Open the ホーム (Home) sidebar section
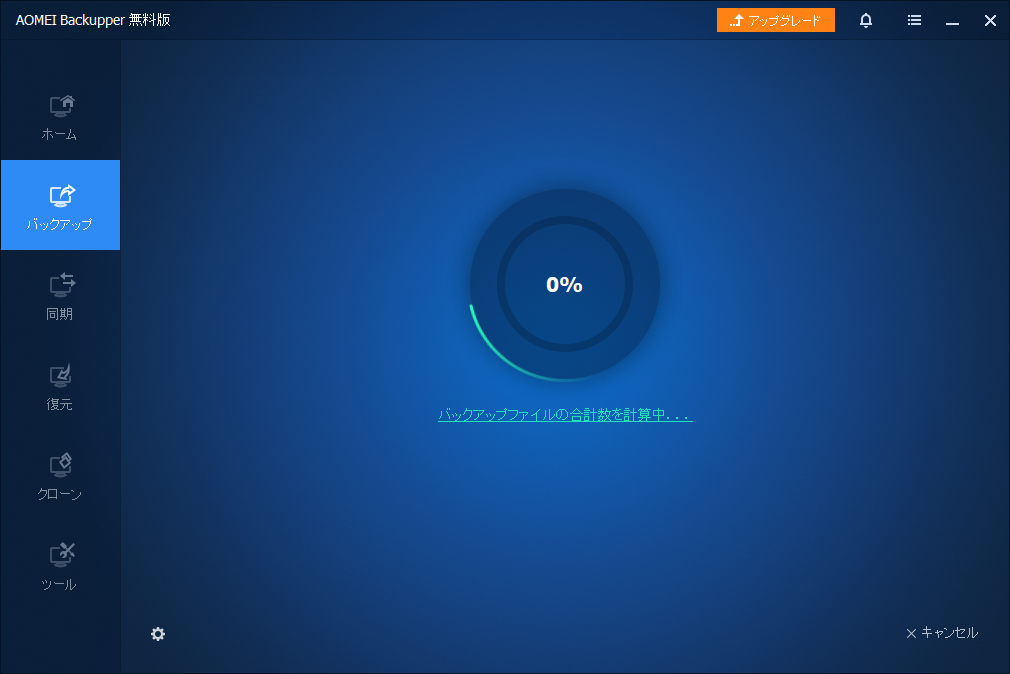1010x674 pixels. click(x=60, y=117)
